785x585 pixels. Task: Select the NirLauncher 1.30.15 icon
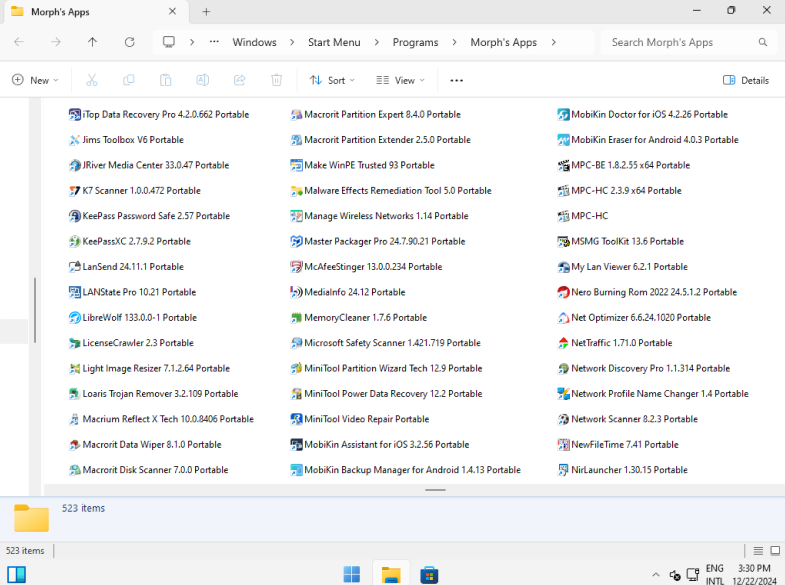(563, 470)
